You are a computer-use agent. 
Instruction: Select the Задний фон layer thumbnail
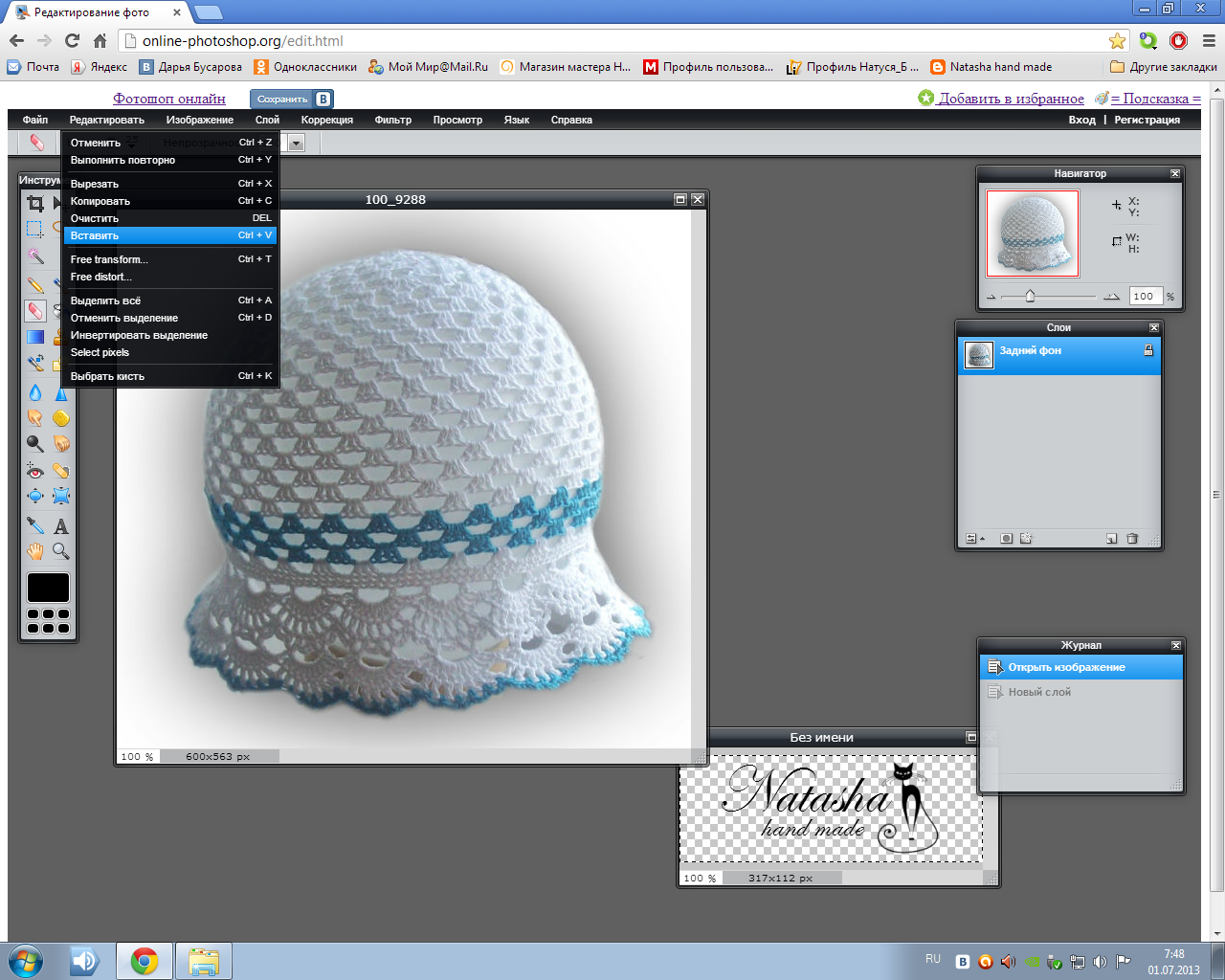tap(978, 355)
